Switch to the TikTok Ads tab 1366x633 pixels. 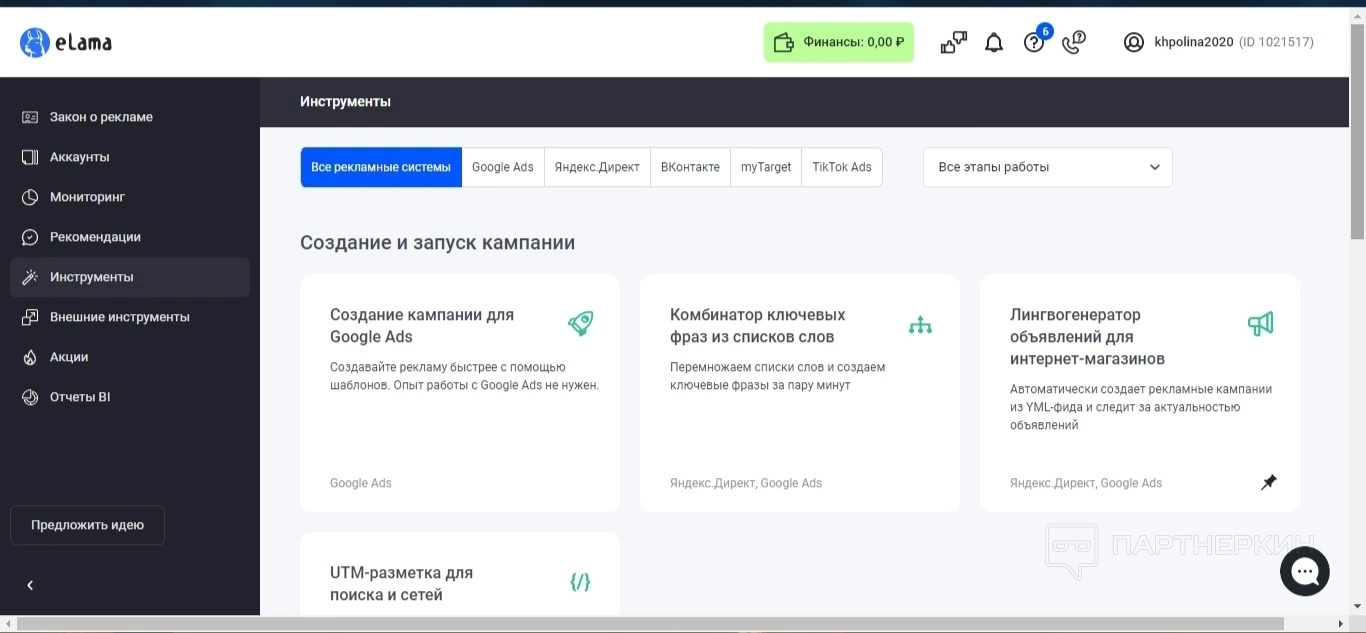[841, 167]
